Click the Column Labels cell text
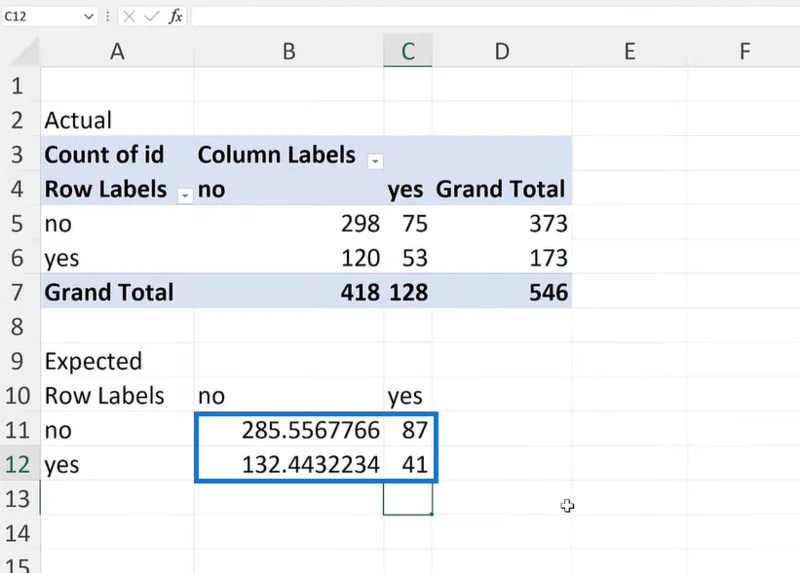This screenshot has width=800, height=573. coord(277,155)
